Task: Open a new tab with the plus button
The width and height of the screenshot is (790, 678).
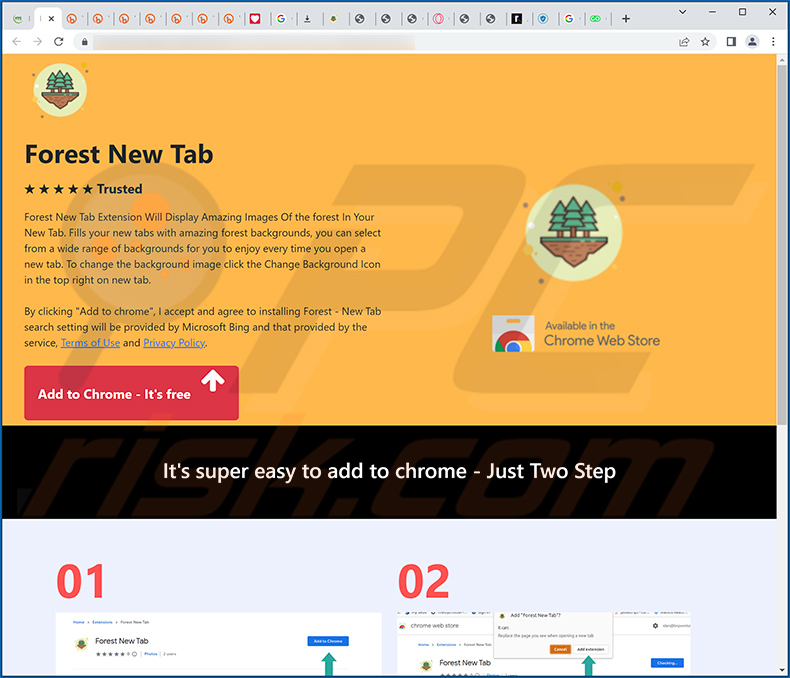Action: (626, 19)
